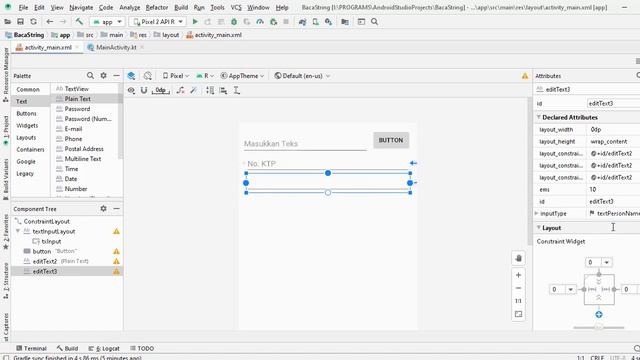
Task: Select activity_main.xml editor tab
Action: 48,47
